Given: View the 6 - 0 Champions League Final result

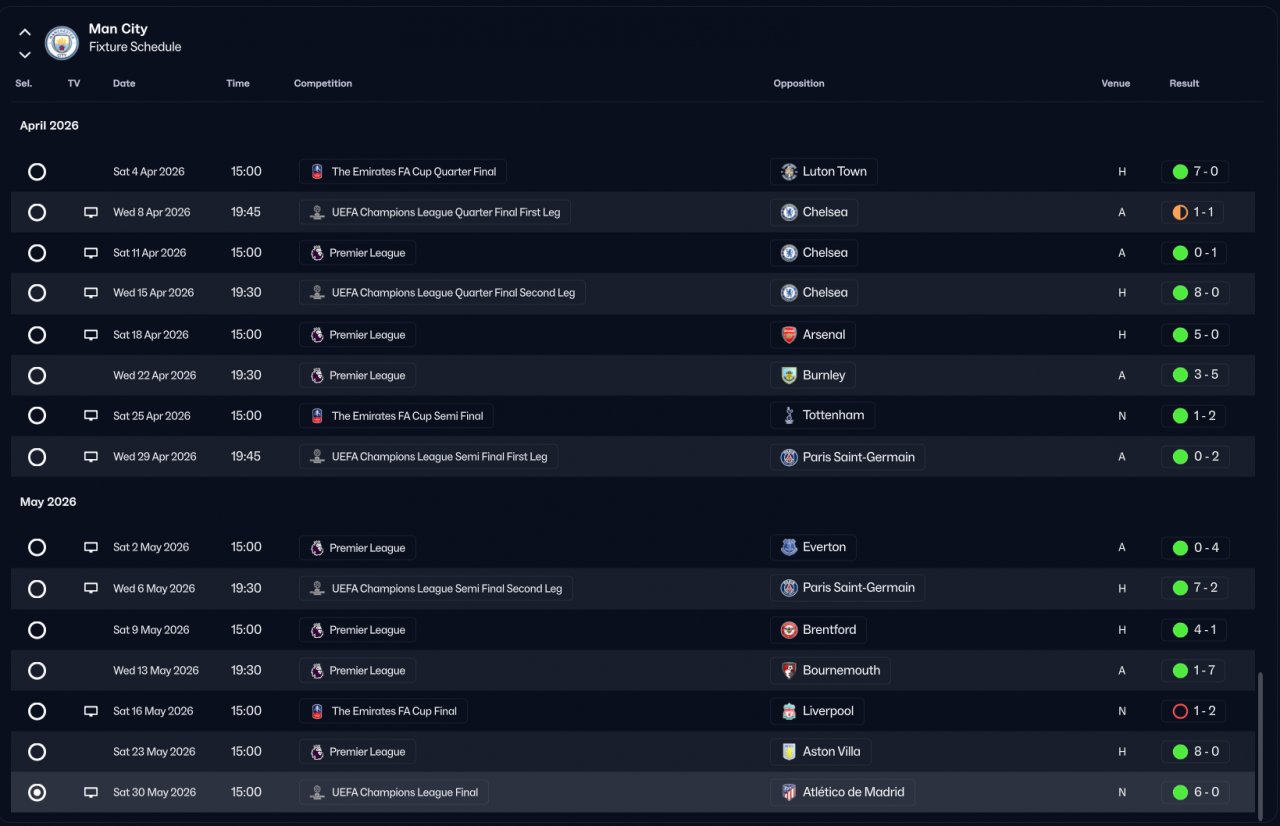Looking at the screenshot, I should pyautogui.click(x=1194, y=792).
